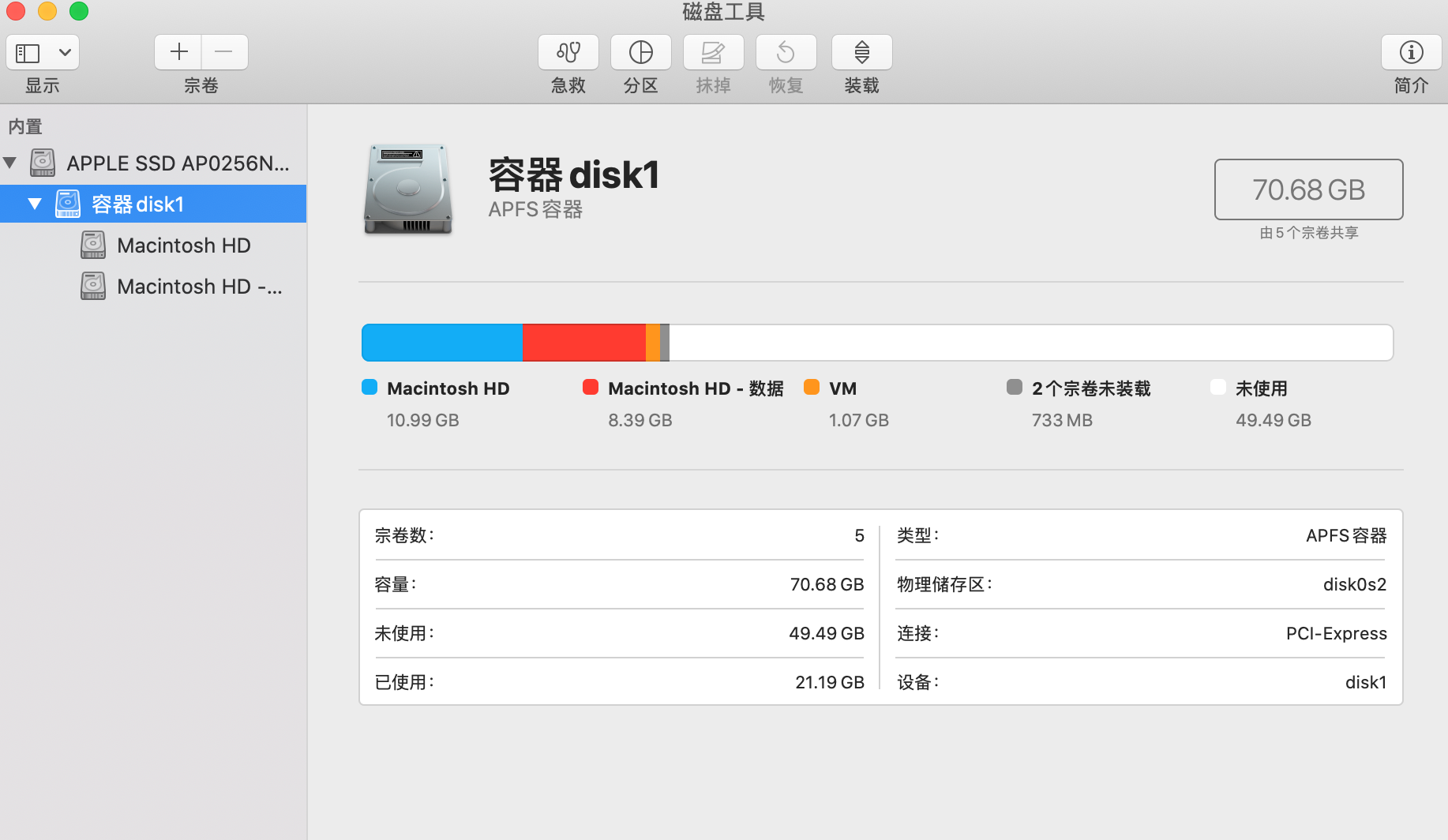This screenshot has height=840, width=1448.
Task: Click the blue Macintosh HD legend swatch
Action: tap(370, 388)
